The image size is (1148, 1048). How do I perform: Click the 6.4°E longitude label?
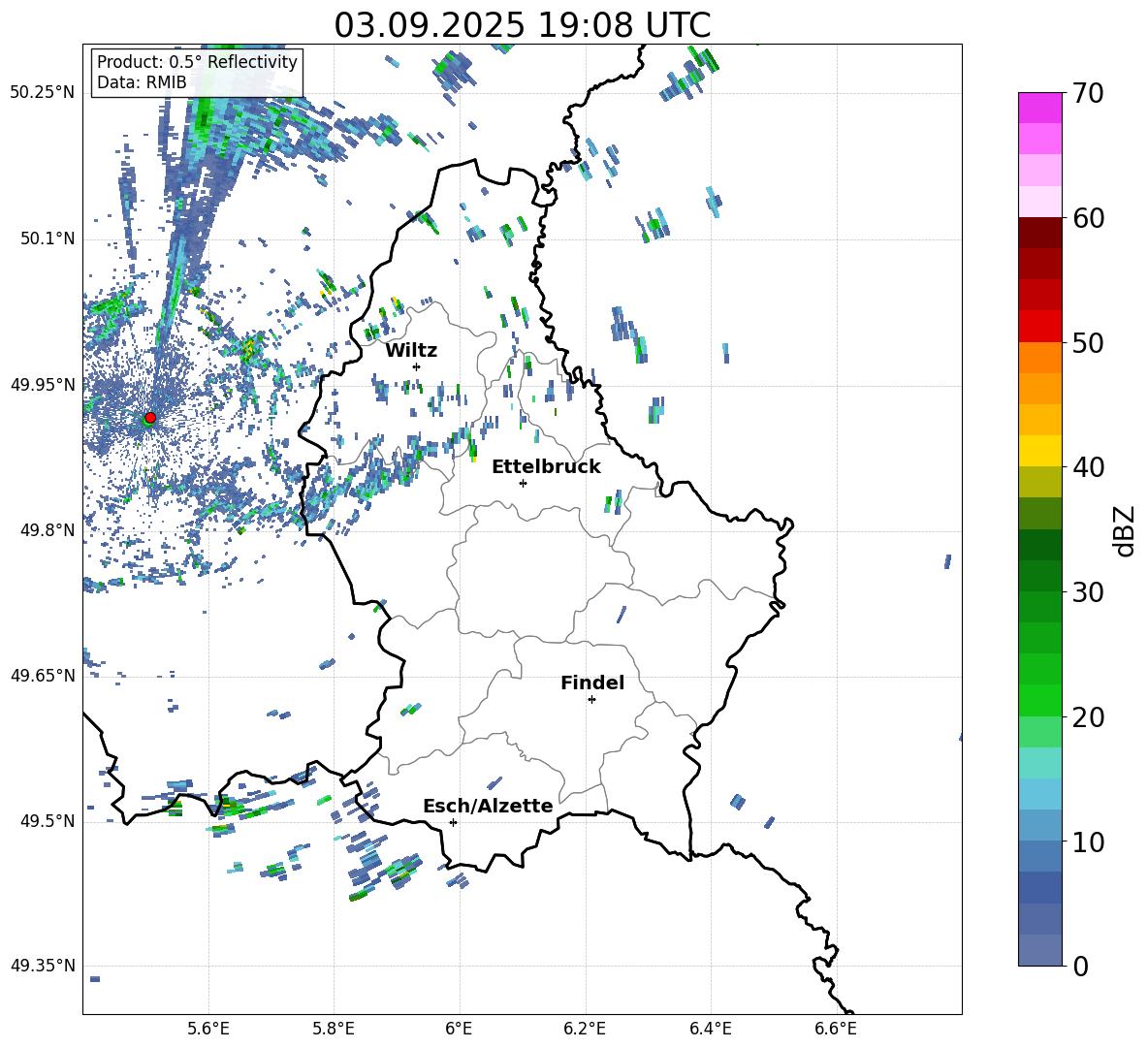coord(710,1029)
